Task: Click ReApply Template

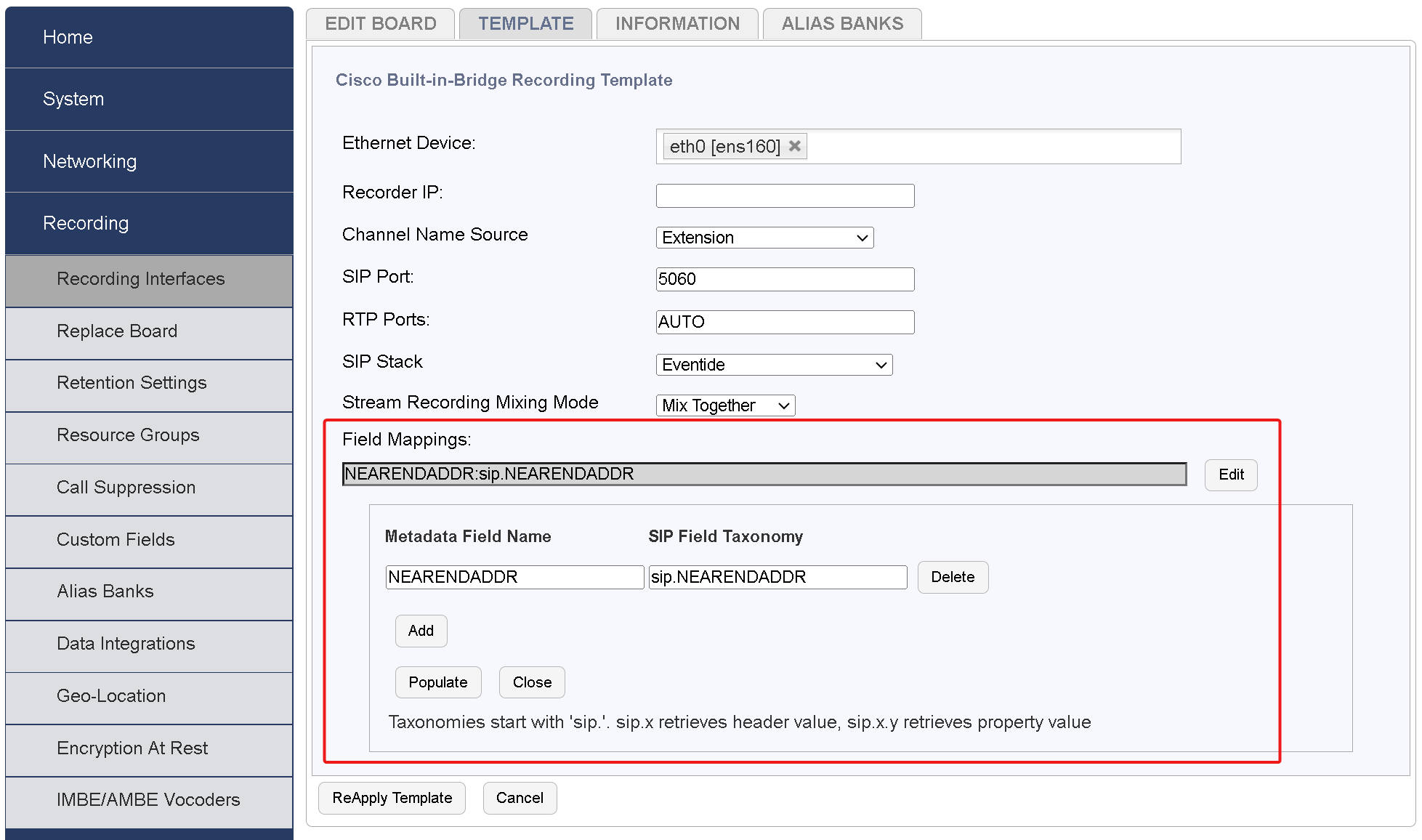Action: (x=392, y=797)
